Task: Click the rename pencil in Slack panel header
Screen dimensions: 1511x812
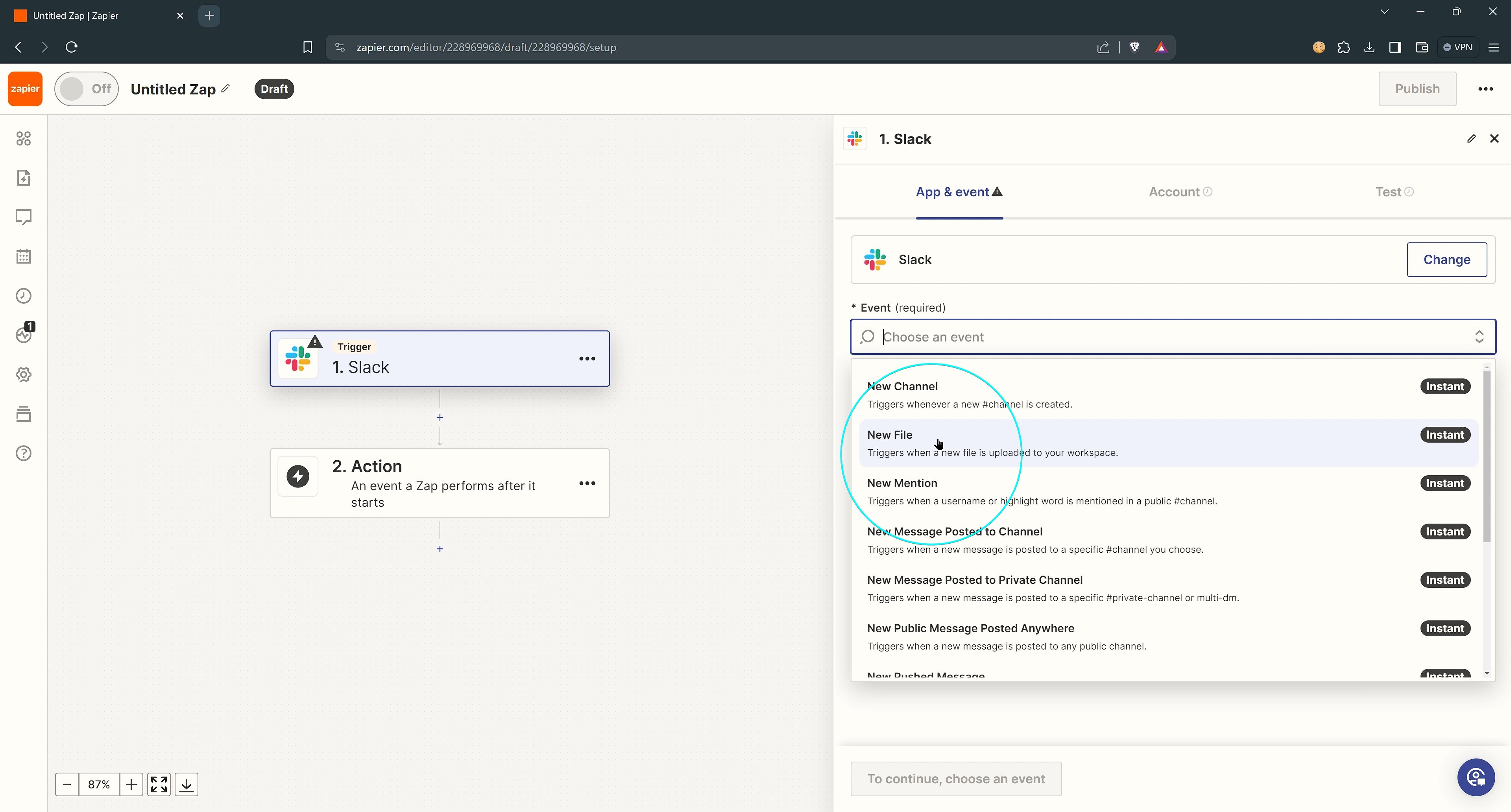Action: pyautogui.click(x=1471, y=138)
